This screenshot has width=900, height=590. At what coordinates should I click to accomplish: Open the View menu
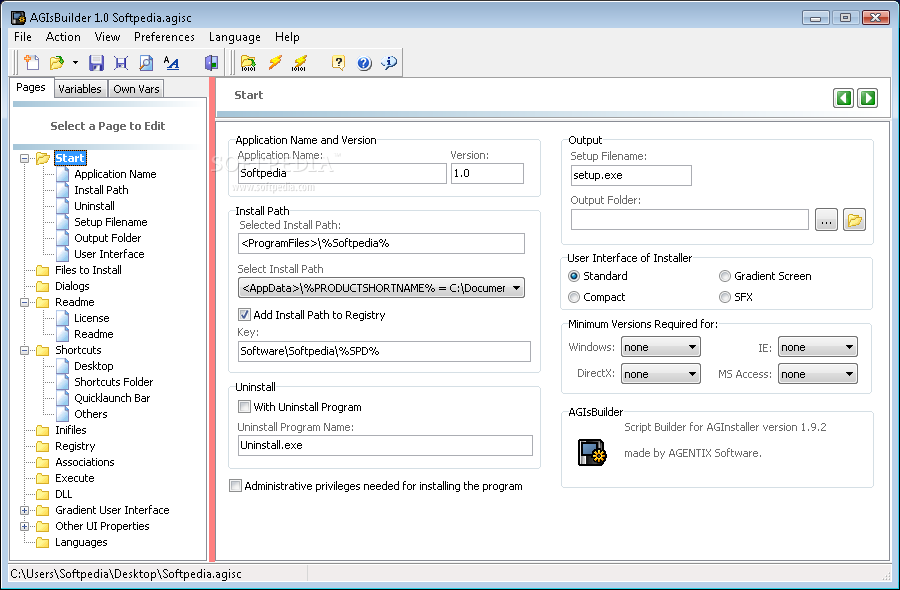107,37
